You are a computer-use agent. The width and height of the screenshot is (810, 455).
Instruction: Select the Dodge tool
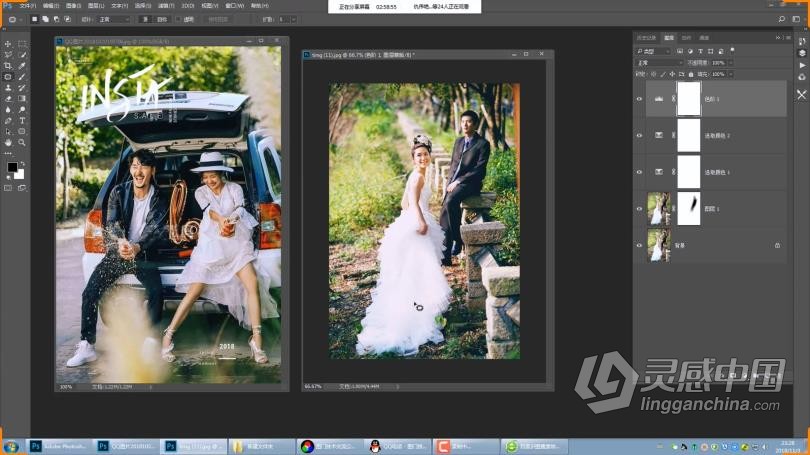(x=22, y=109)
